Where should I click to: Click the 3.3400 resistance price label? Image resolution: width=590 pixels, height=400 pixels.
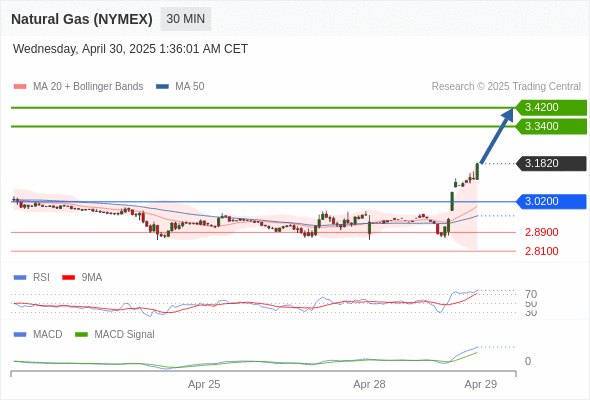coord(551,126)
